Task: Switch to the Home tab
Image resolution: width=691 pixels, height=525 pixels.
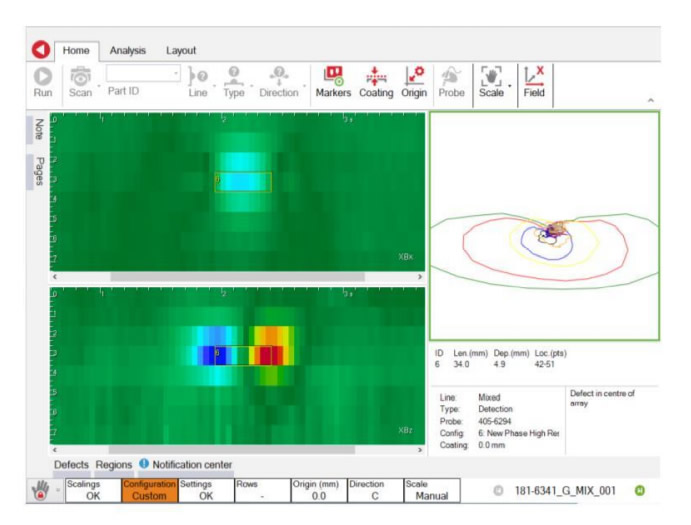Action: [x=76, y=51]
